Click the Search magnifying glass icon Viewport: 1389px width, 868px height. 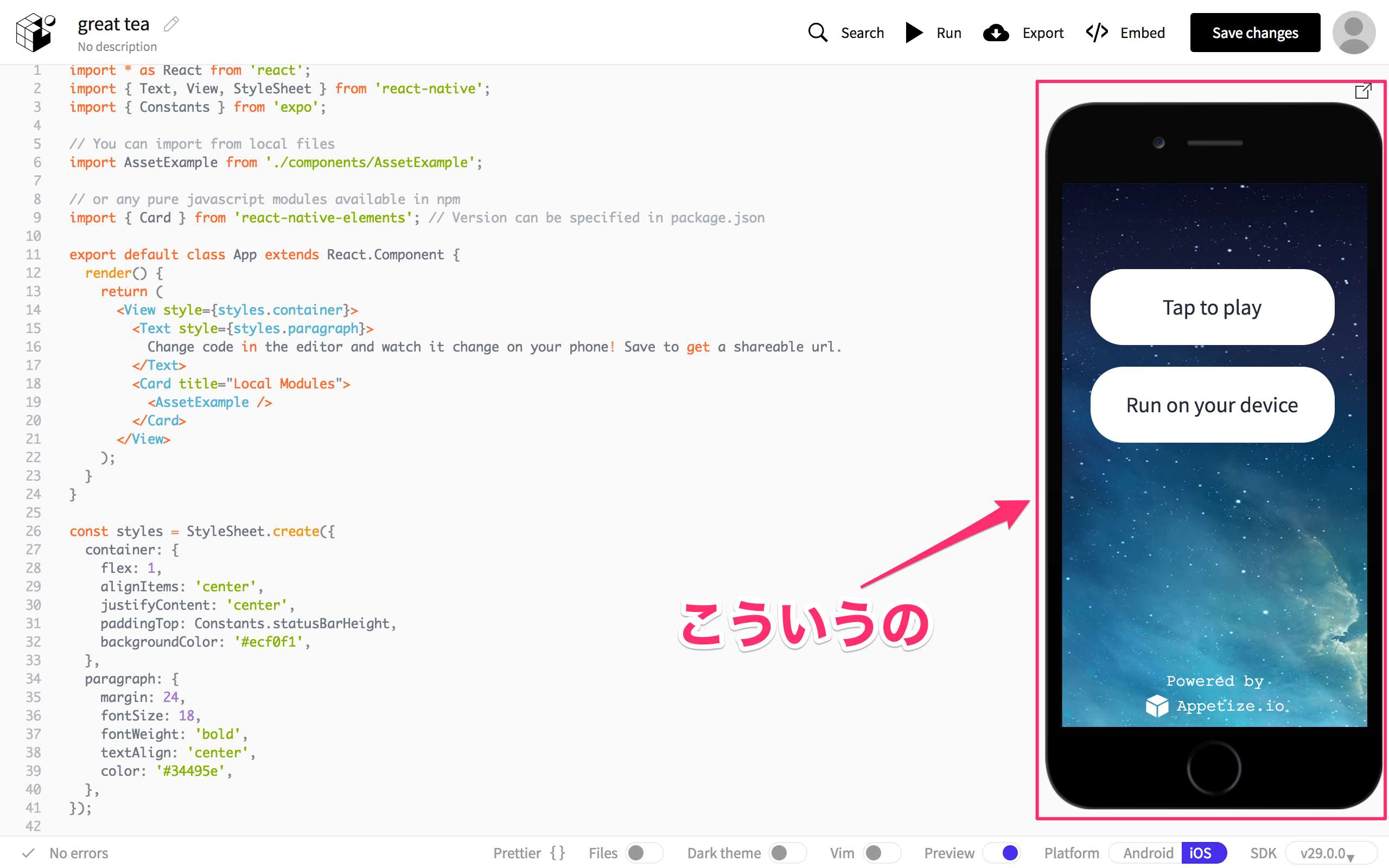tap(817, 33)
